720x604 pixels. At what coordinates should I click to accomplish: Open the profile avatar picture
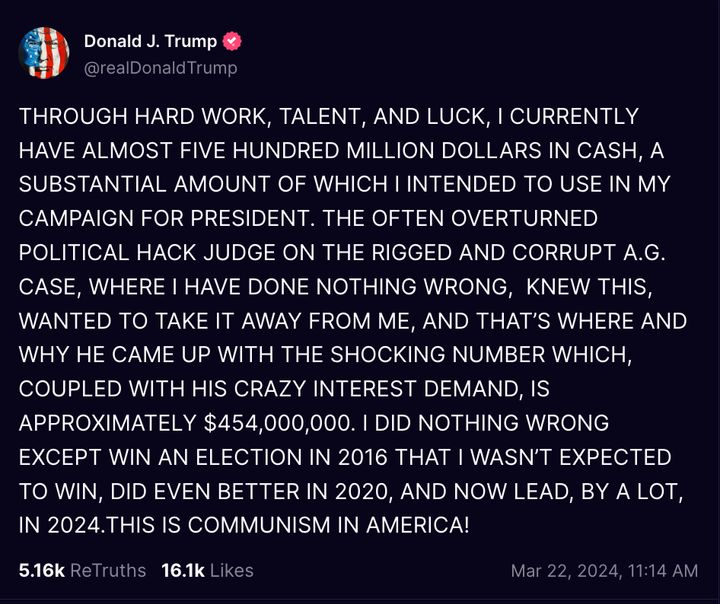coord(44,53)
